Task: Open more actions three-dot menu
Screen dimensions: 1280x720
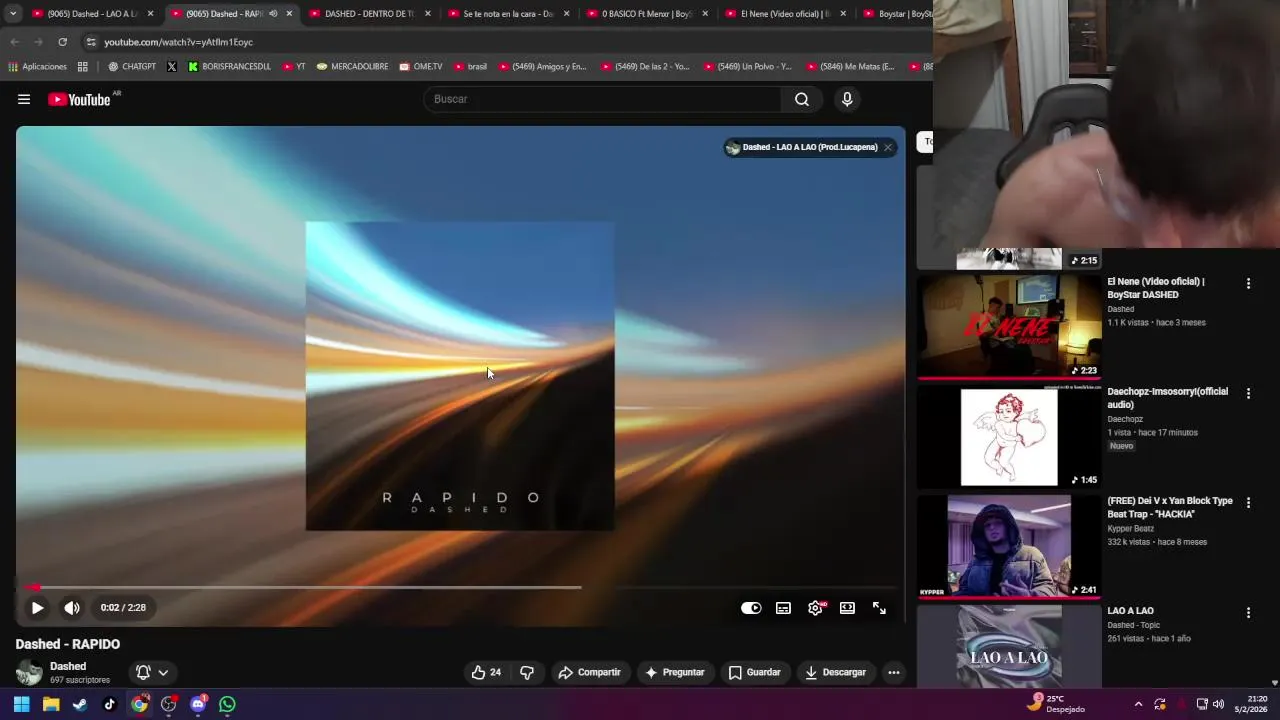Action: pos(894,672)
